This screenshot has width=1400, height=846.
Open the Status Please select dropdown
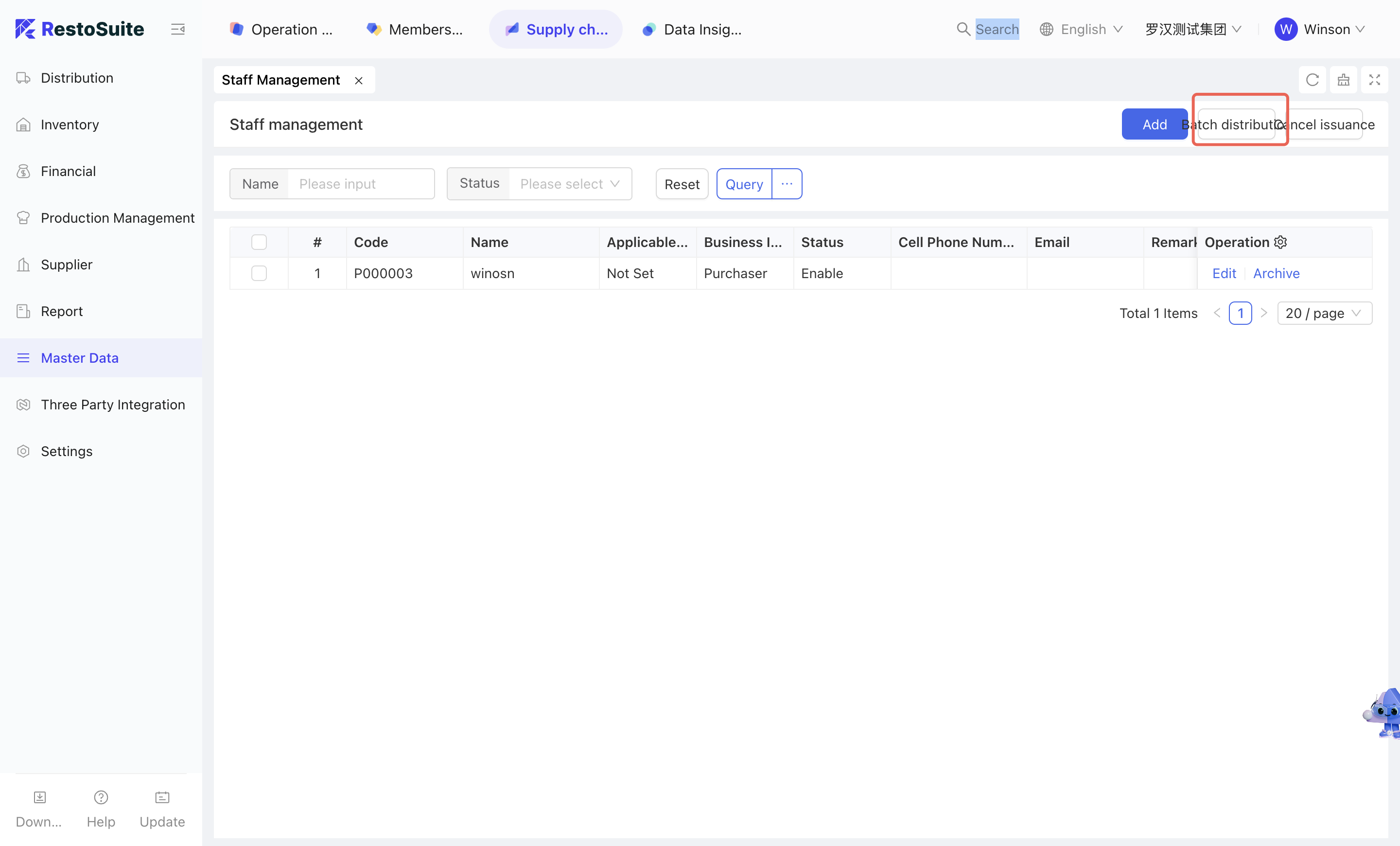(569, 184)
